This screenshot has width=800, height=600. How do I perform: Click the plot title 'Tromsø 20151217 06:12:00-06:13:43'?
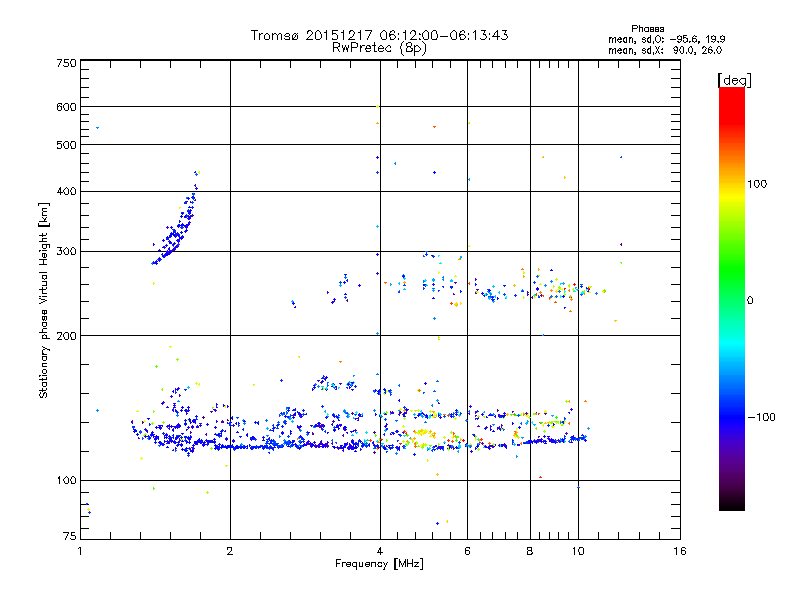click(x=379, y=35)
